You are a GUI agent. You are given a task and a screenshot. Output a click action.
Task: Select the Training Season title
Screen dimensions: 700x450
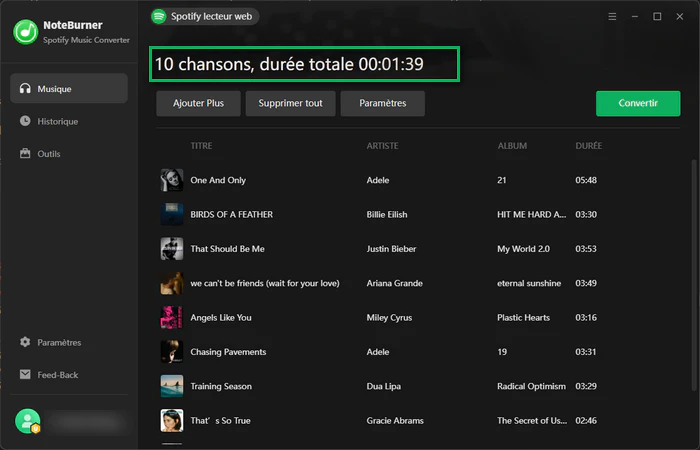coord(221,386)
